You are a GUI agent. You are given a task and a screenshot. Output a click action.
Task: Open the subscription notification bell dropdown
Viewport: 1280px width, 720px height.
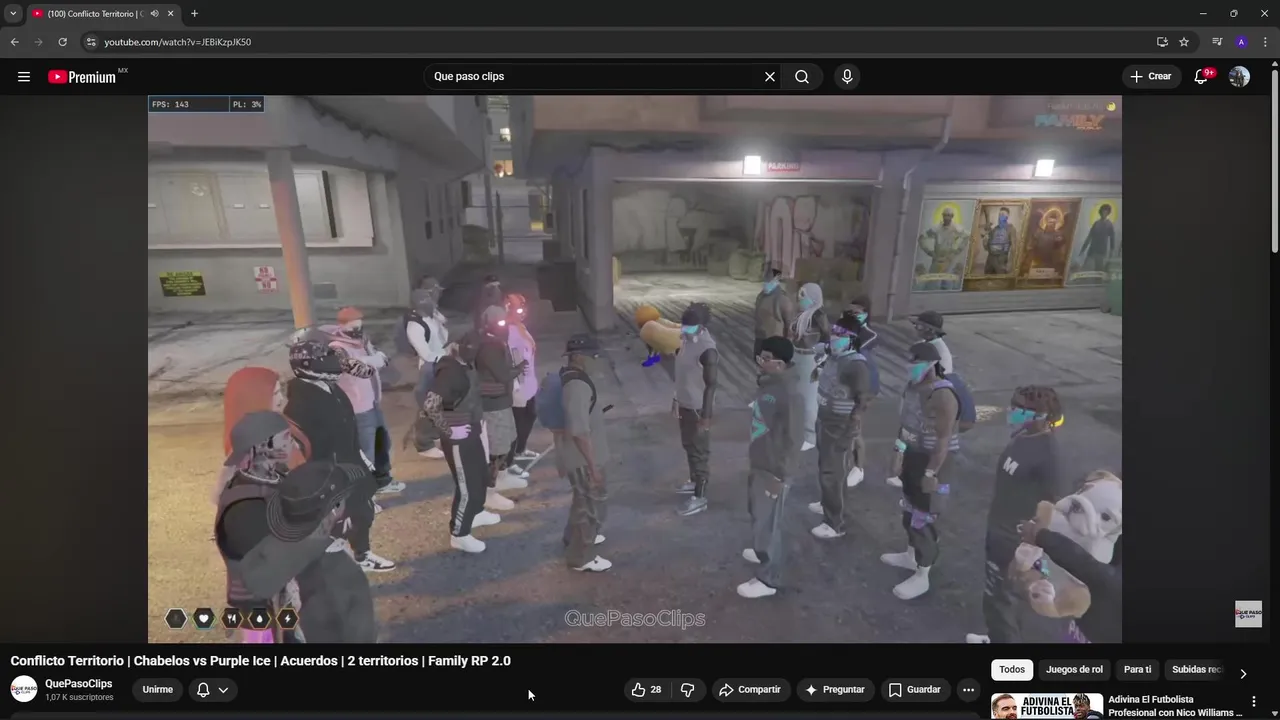(213, 690)
